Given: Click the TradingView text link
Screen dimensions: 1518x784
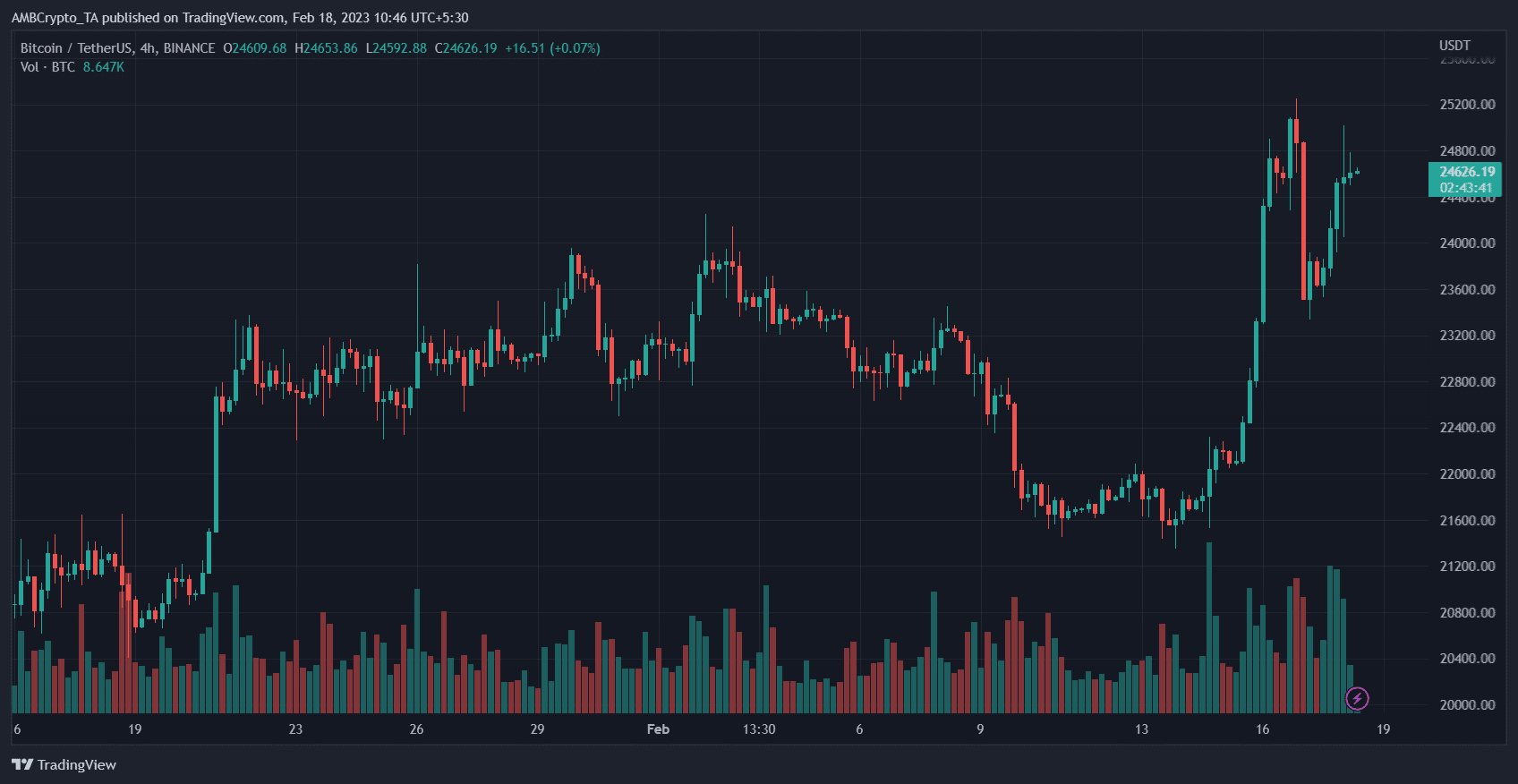Looking at the screenshot, I should (x=77, y=764).
